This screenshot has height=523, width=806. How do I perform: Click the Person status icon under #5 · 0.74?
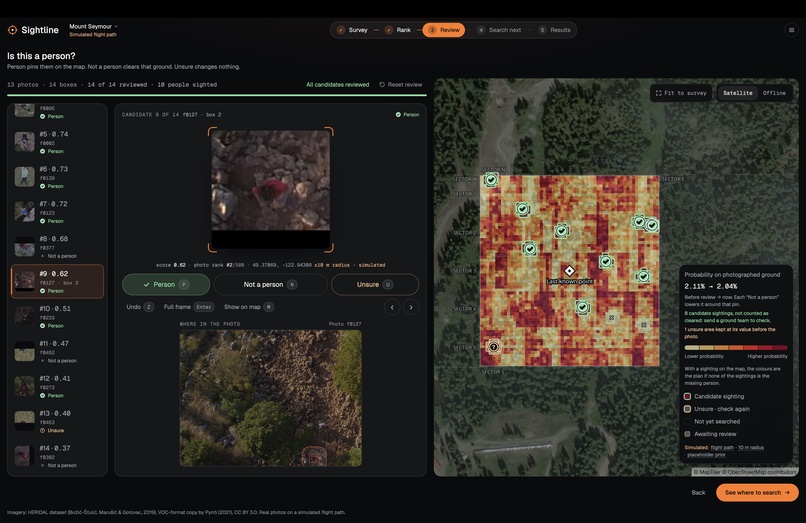pyautogui.click(x=43, y=151)
